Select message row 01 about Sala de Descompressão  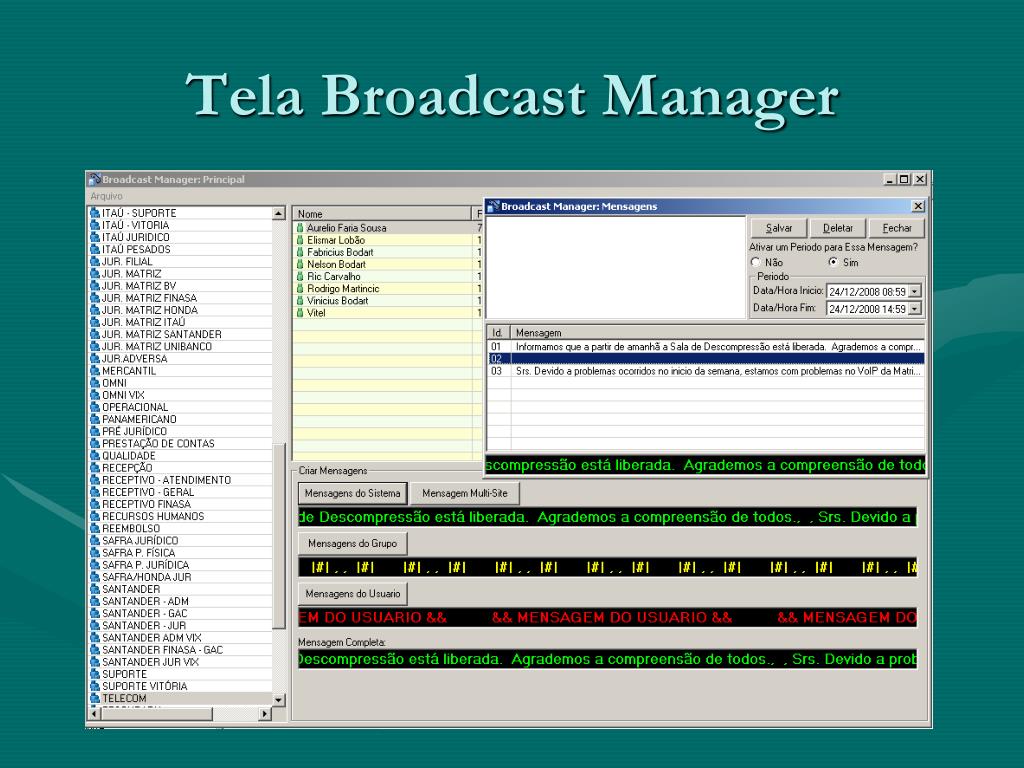706,347
